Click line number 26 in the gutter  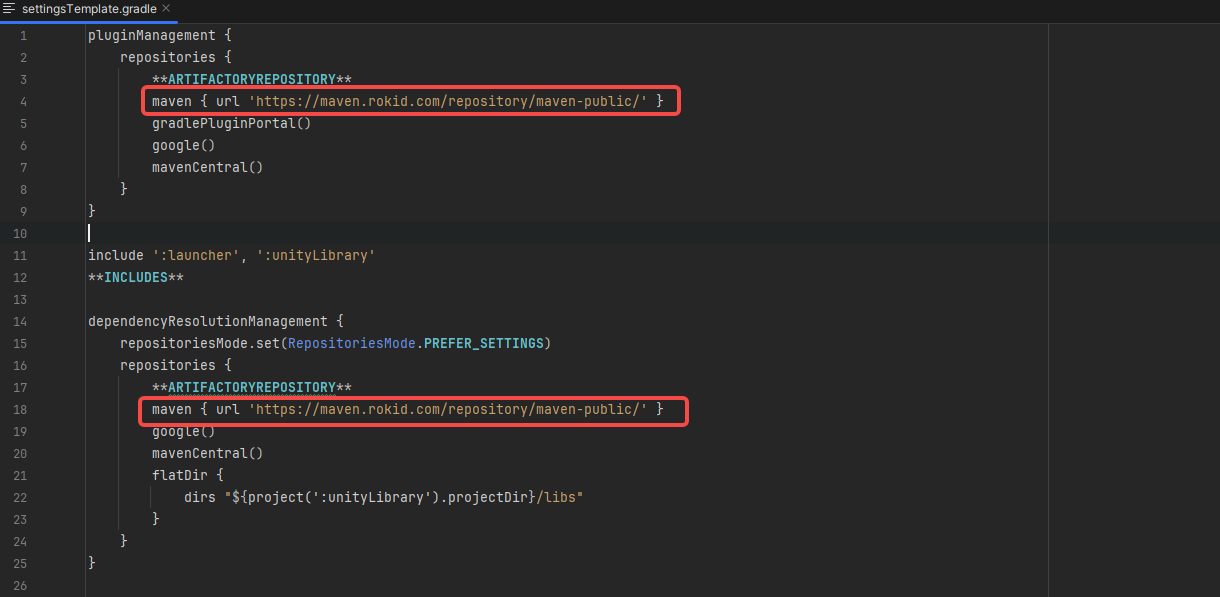point(20,585)
